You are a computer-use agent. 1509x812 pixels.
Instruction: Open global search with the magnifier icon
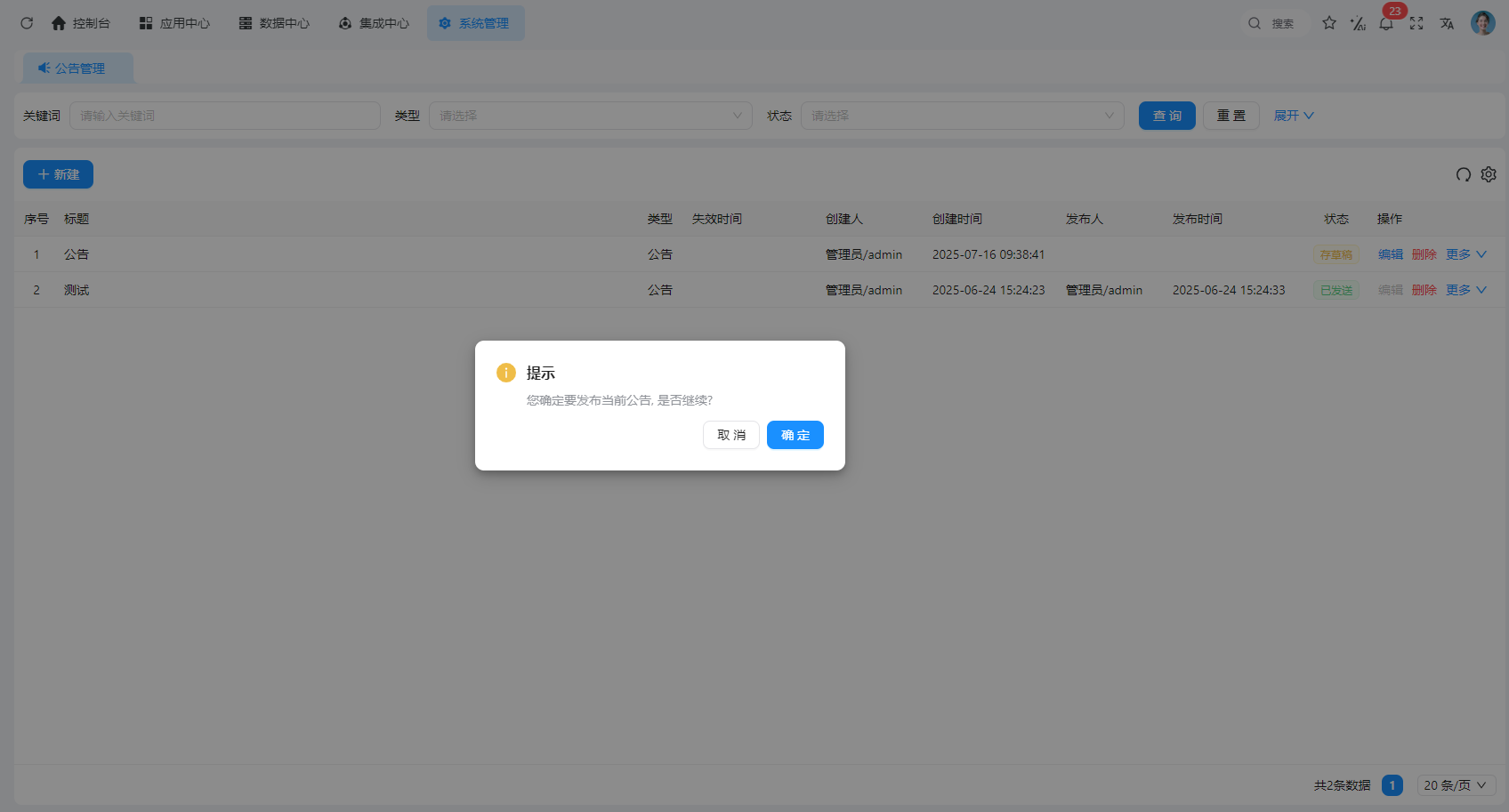tap(1255, 23)
